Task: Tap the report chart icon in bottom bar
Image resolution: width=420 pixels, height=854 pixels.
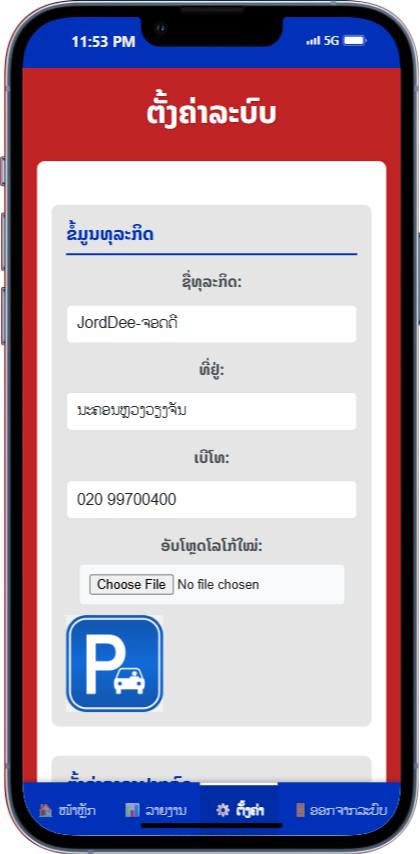Action: coord(132,810)
